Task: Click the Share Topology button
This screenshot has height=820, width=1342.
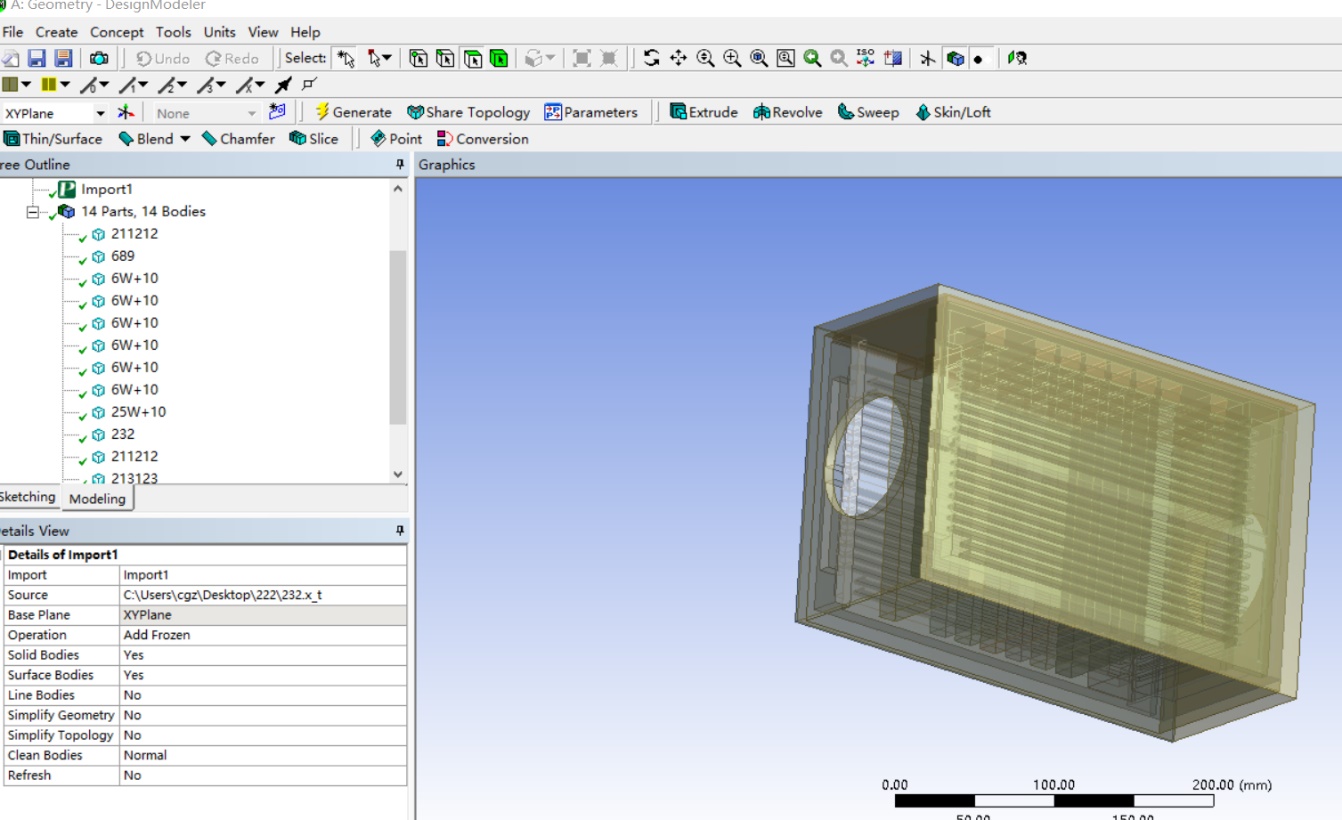Action: click(468, 112)
